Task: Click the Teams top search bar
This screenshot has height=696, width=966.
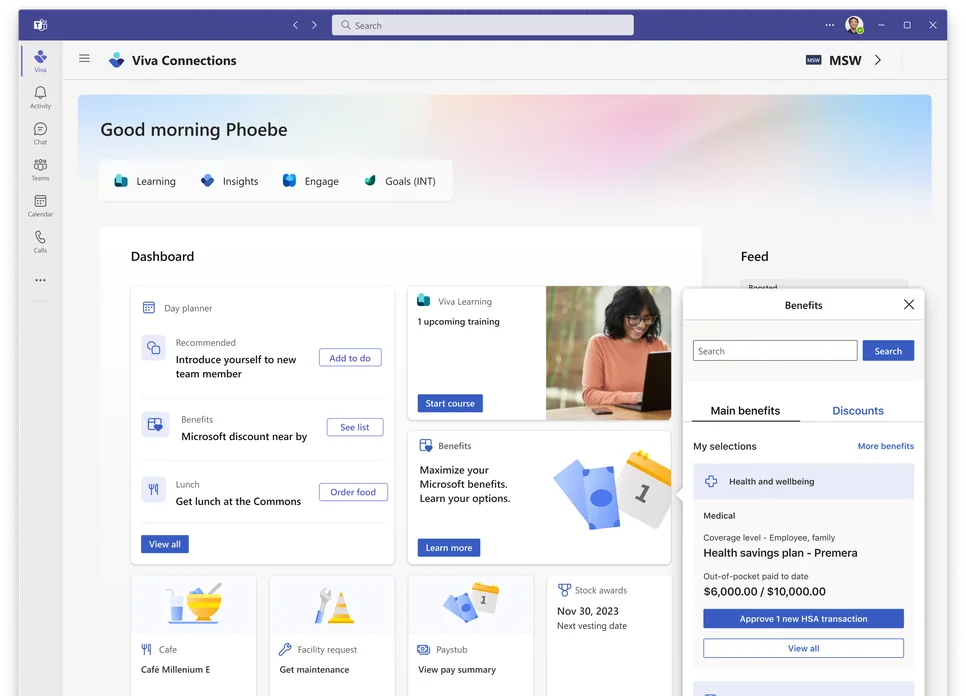Action: pyautogui.click(x=482, y=25)
